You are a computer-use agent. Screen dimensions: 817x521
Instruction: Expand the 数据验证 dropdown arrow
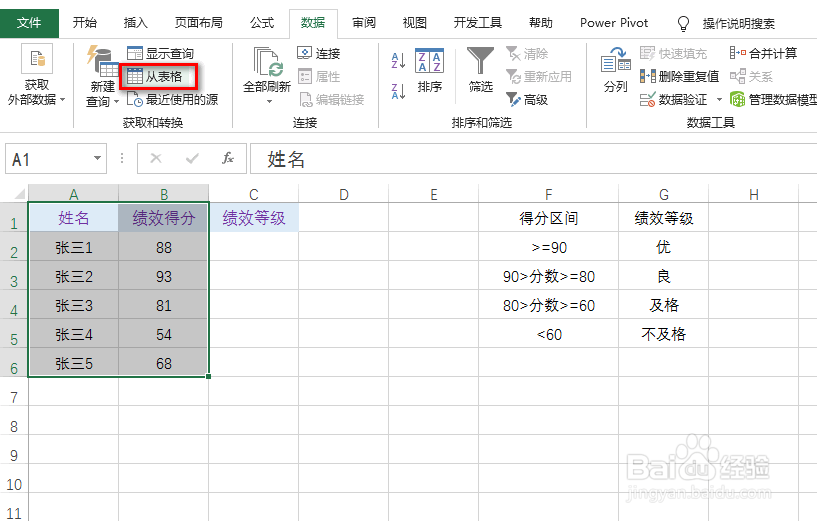pyautogui.click(x=719, y=100)
